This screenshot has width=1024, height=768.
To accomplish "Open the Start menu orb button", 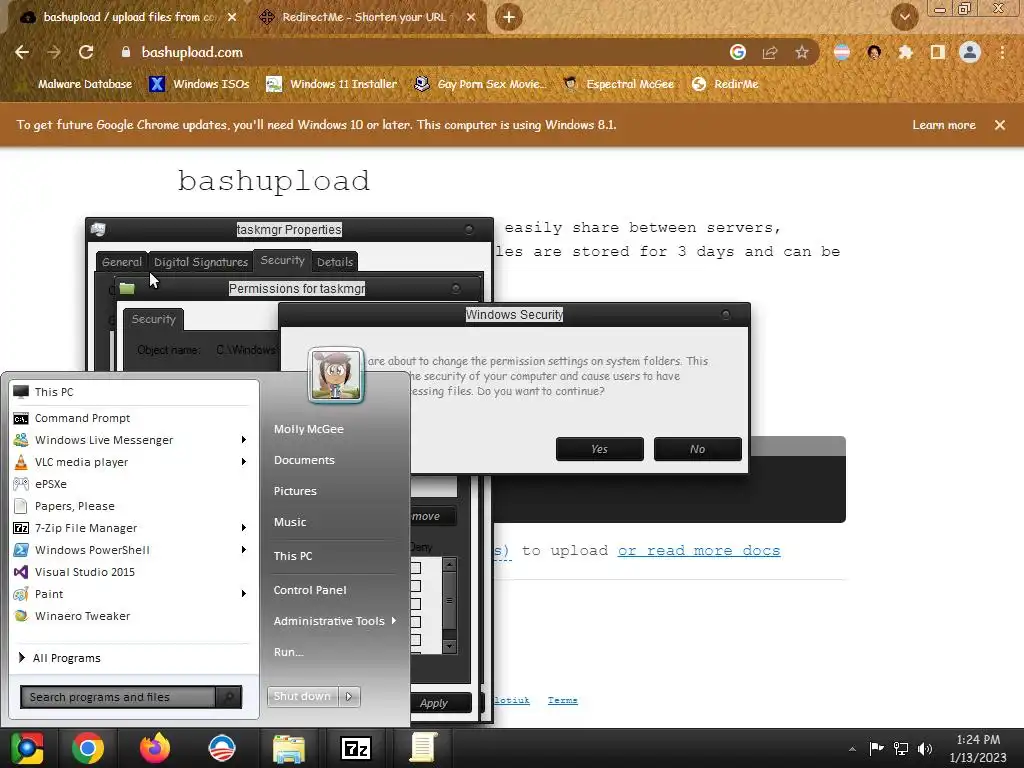I will click(x=26, y=748).
